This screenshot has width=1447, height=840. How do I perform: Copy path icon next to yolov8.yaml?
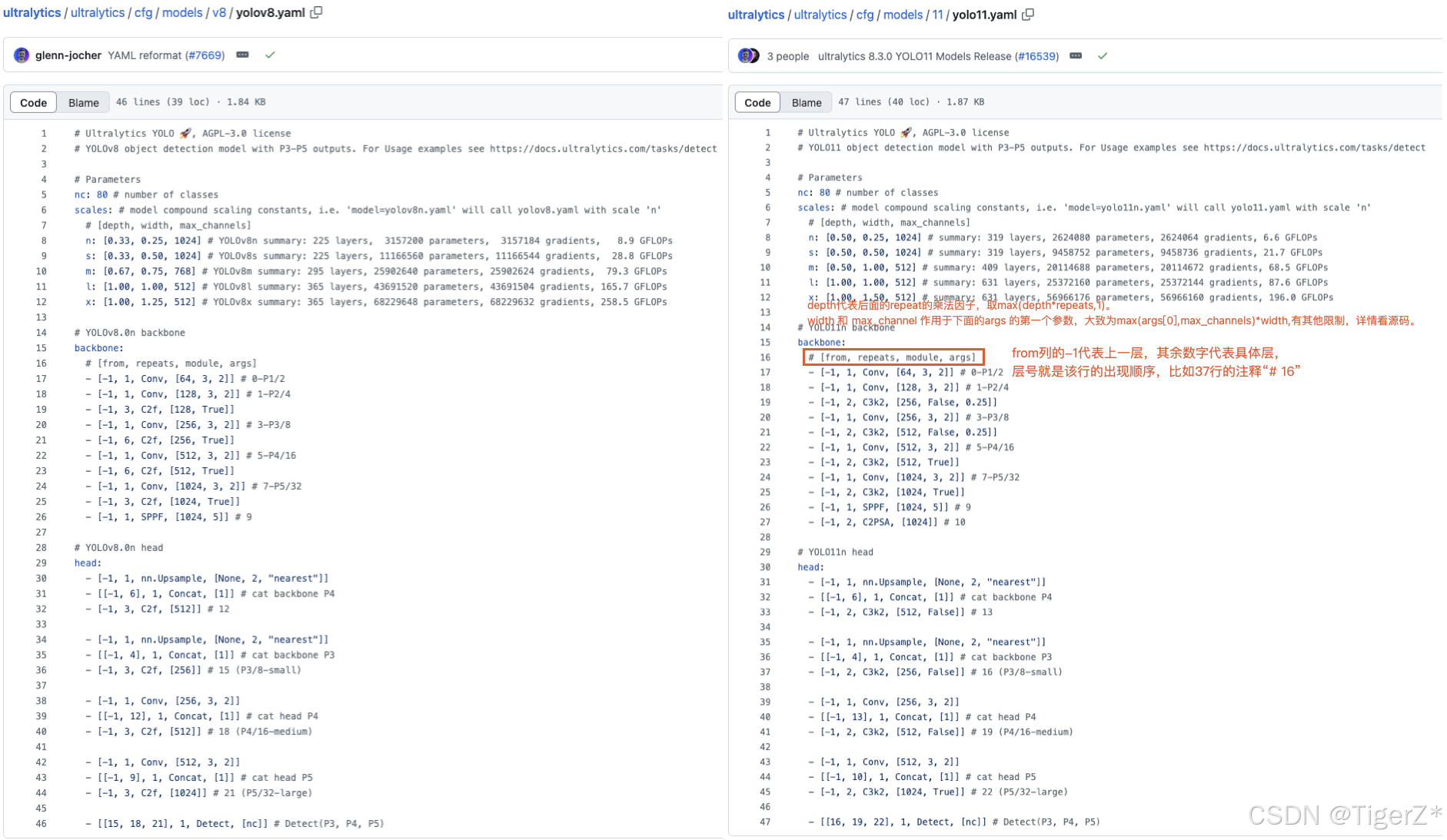(x=316, y=12)
